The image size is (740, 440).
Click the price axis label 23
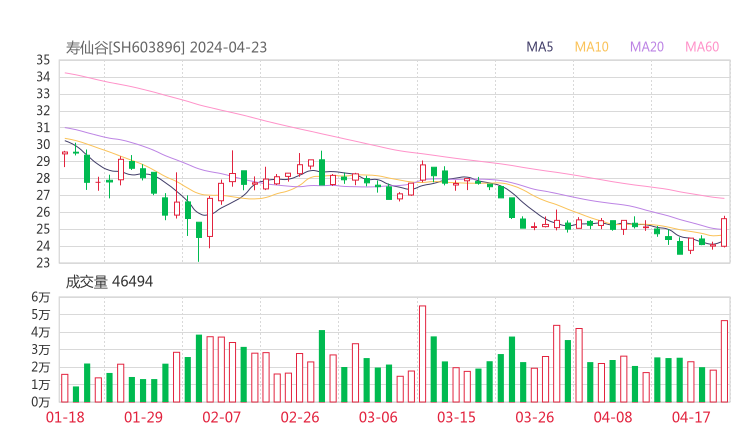pyautogui.click(x=43, y=262)
